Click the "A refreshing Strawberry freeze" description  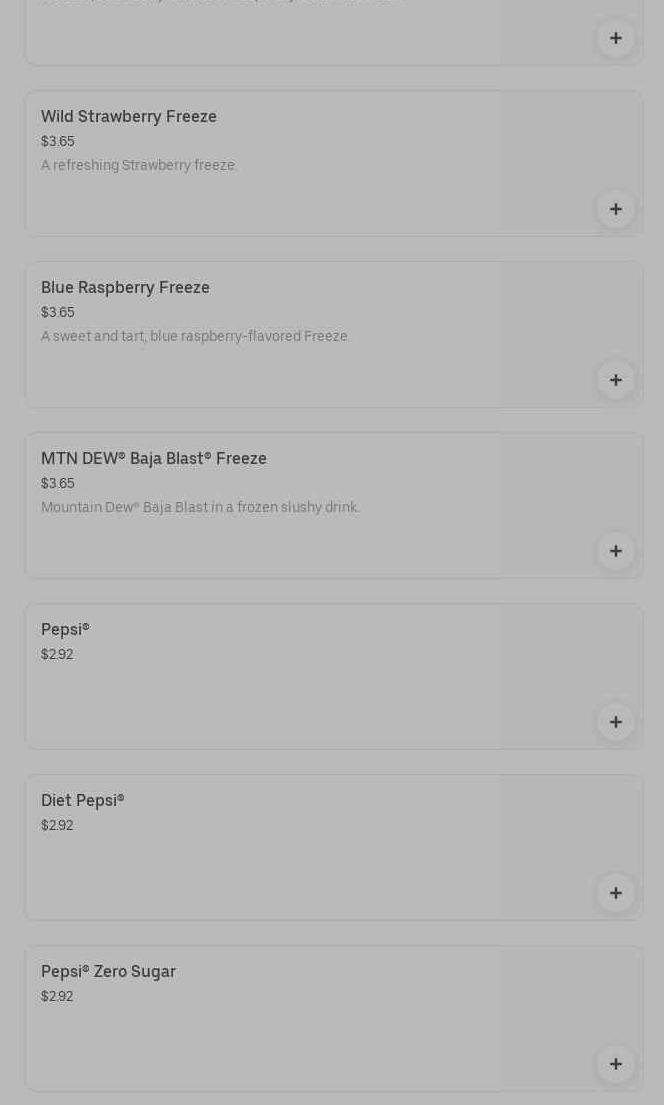(x=139, y=166)
